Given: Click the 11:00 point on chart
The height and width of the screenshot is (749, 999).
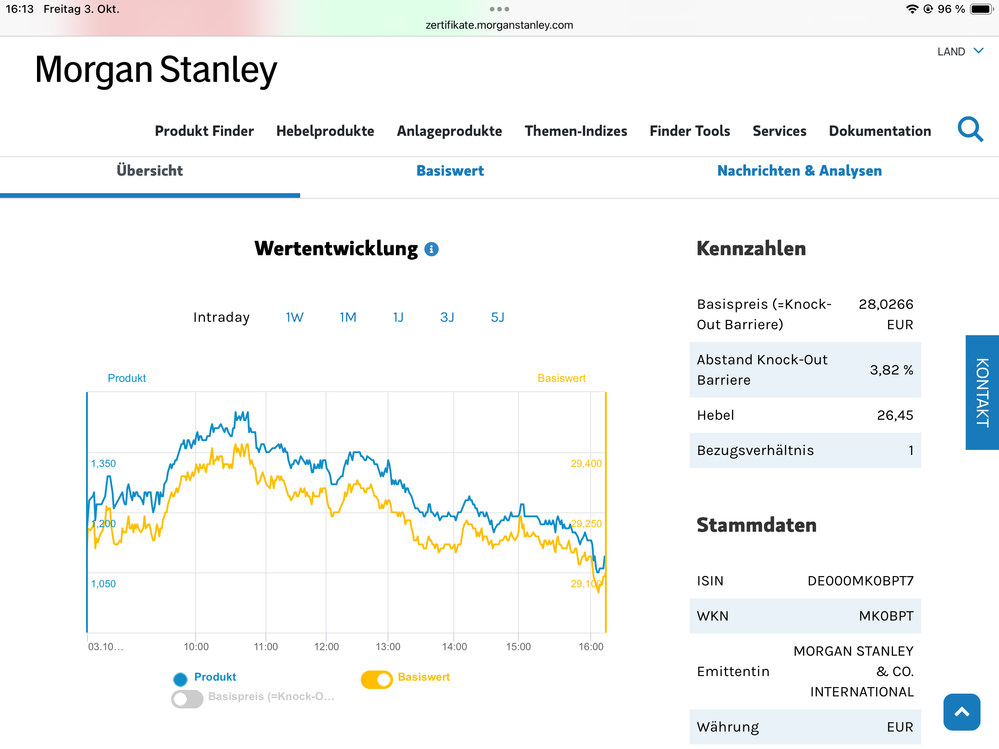Looking at the screenshot, I should coord(266,480).
